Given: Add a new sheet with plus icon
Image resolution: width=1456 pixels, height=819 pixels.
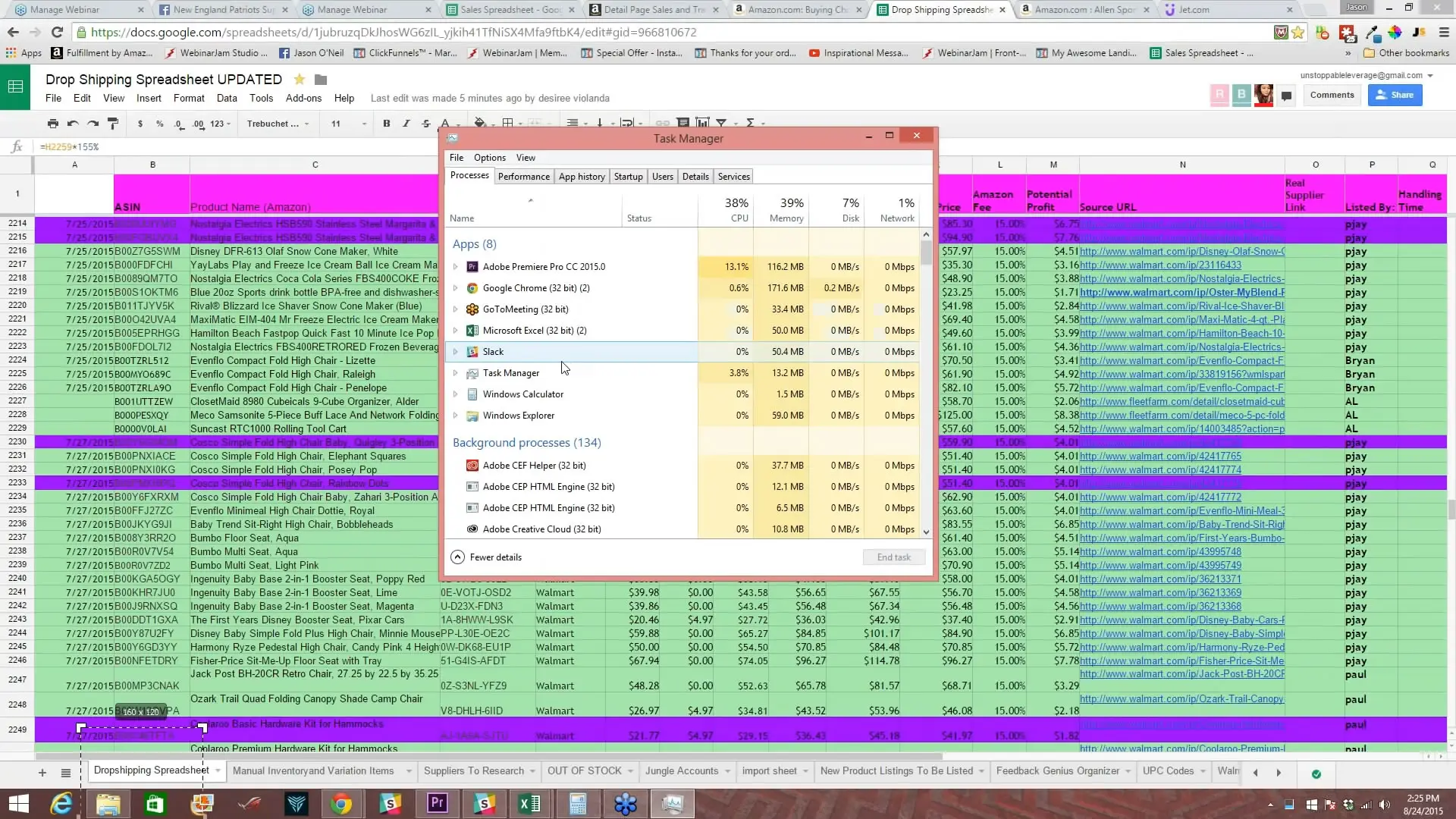Looking at the screenshot, I should pyautogui.click(x=42, y=773).
